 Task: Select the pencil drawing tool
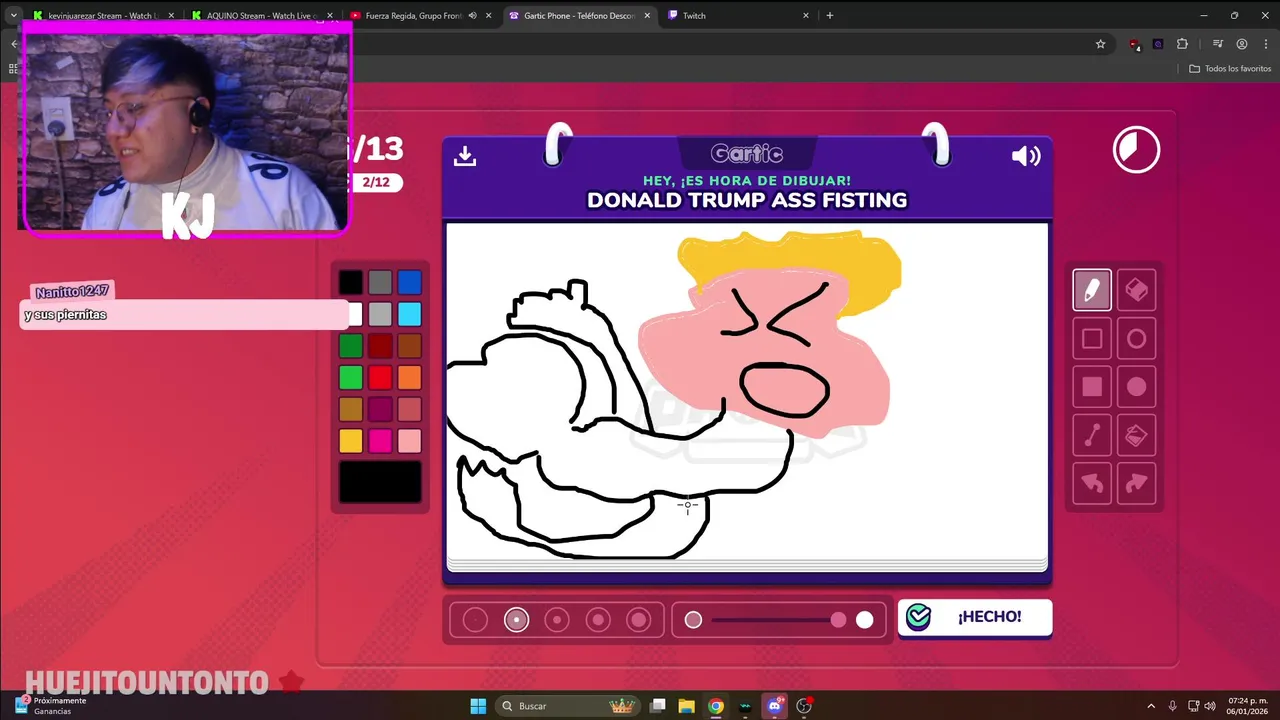click(x=1092, y=290)
